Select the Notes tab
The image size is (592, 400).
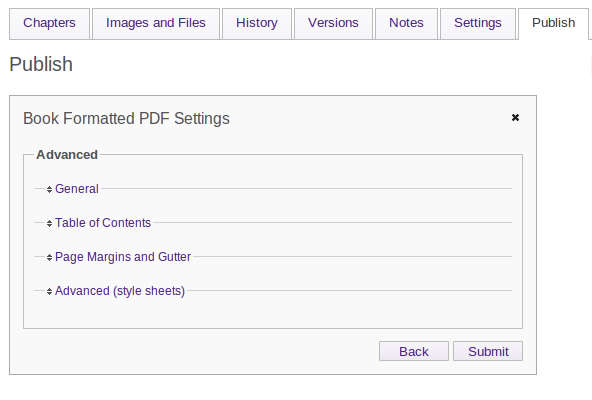click(x=406, y=23)
